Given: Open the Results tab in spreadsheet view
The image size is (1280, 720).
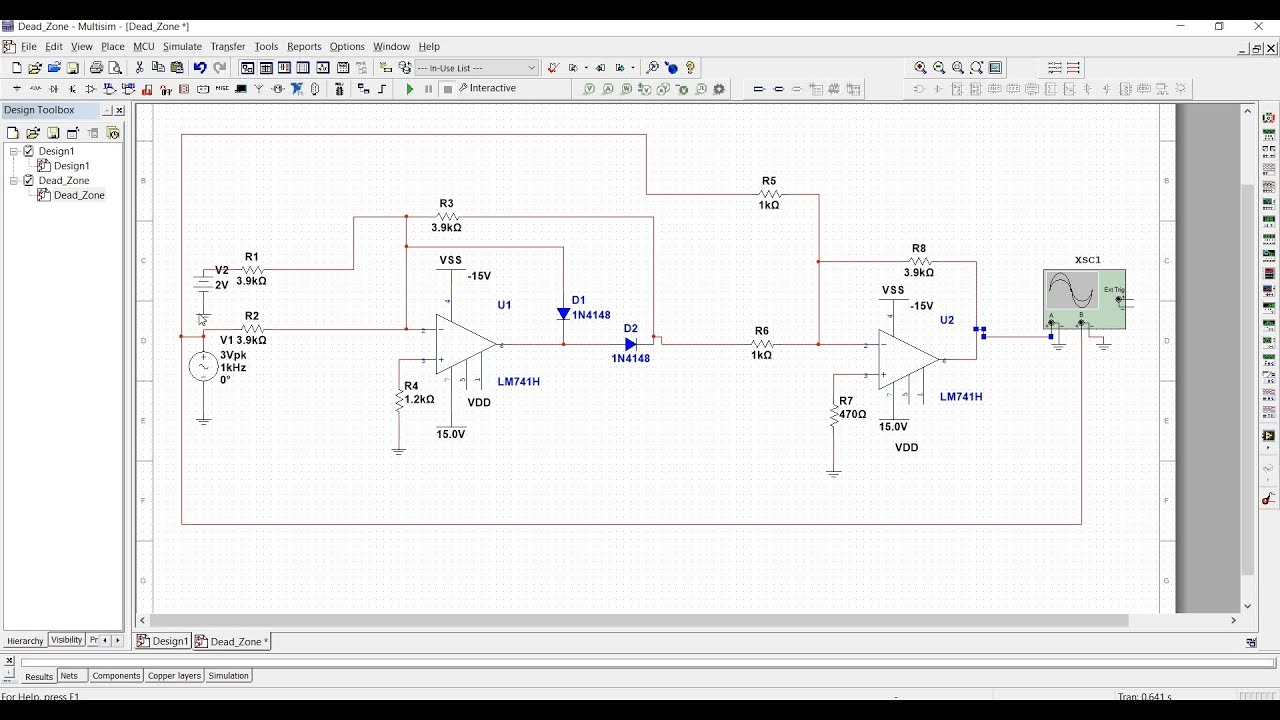Looking at the screenshot, I should pos(38,677).
